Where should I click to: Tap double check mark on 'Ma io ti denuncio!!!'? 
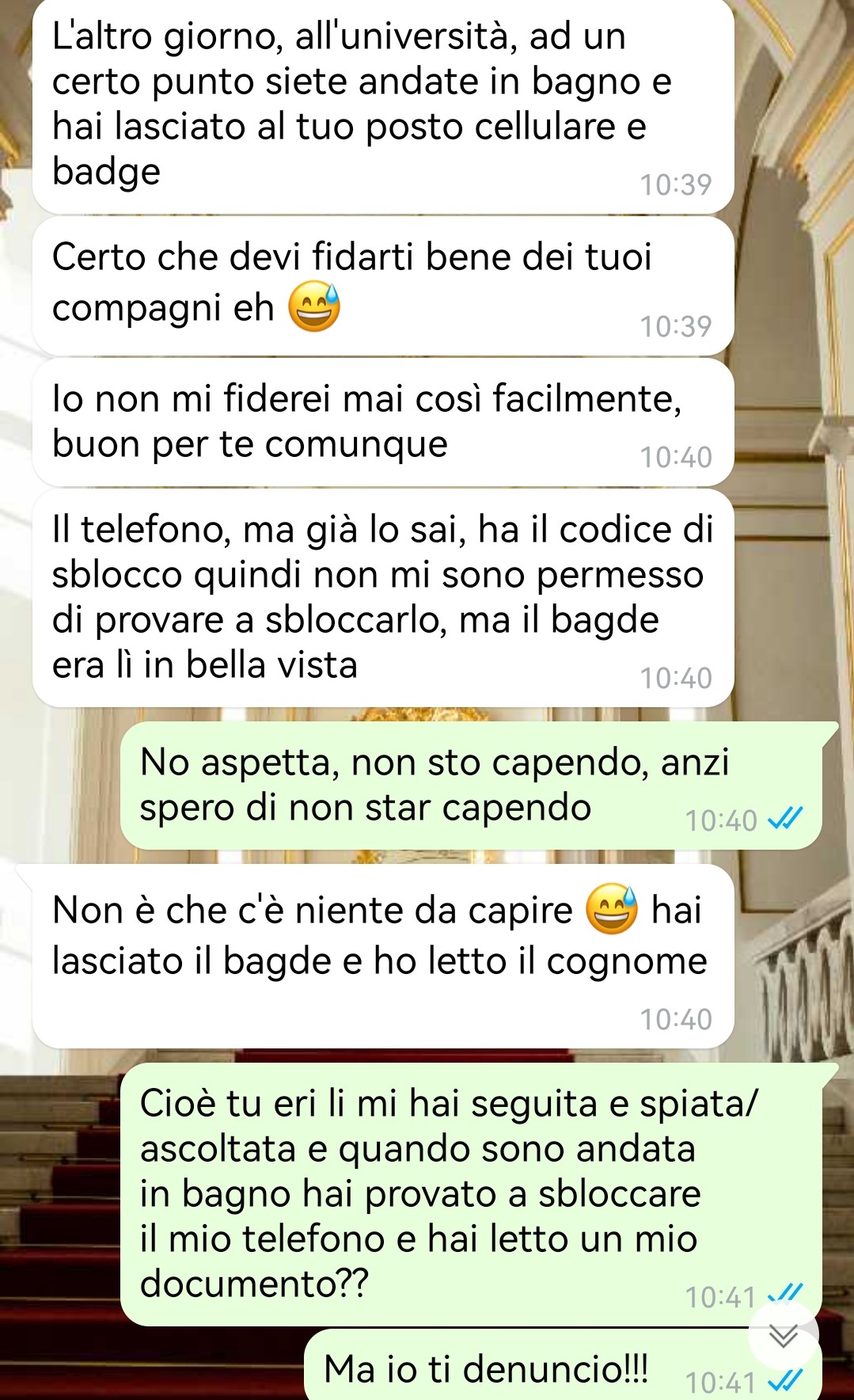[785, 1381]
